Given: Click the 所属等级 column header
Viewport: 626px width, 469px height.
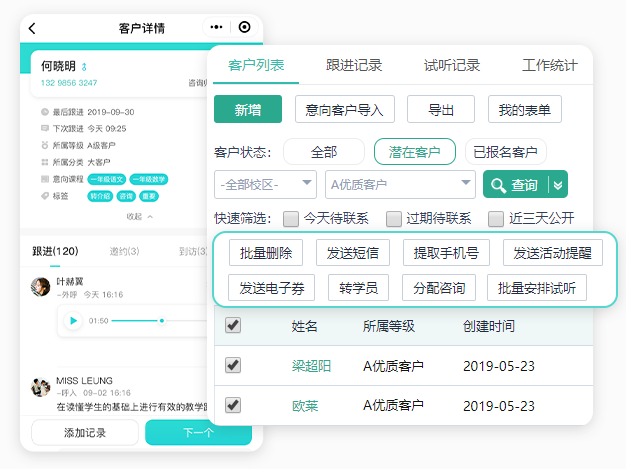Looking at the screenshot, I should 389,326.
